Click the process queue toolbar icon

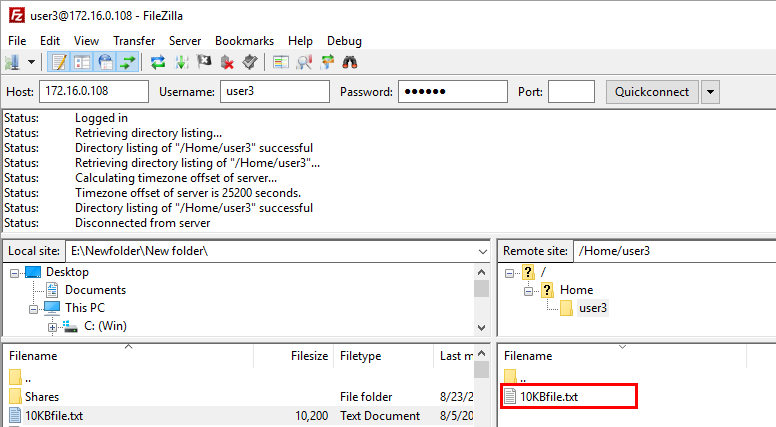[181, 62]
